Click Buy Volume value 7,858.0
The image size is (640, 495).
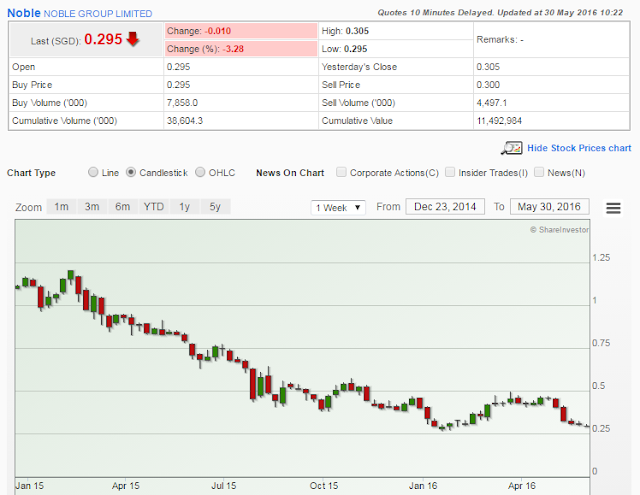pos(182,103)
